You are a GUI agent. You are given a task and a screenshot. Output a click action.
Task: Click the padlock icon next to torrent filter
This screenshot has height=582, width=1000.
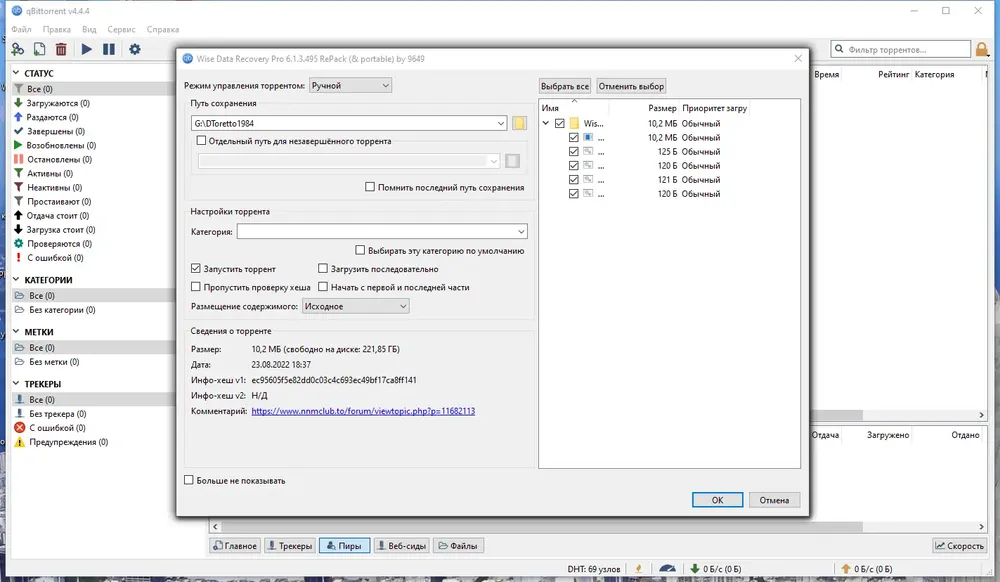(984, 49)
